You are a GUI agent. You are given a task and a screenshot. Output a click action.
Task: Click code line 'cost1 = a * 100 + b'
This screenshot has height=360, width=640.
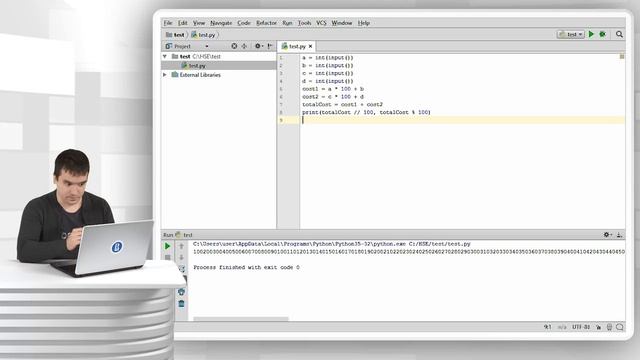pyautogui.click(x=333, y=89)
